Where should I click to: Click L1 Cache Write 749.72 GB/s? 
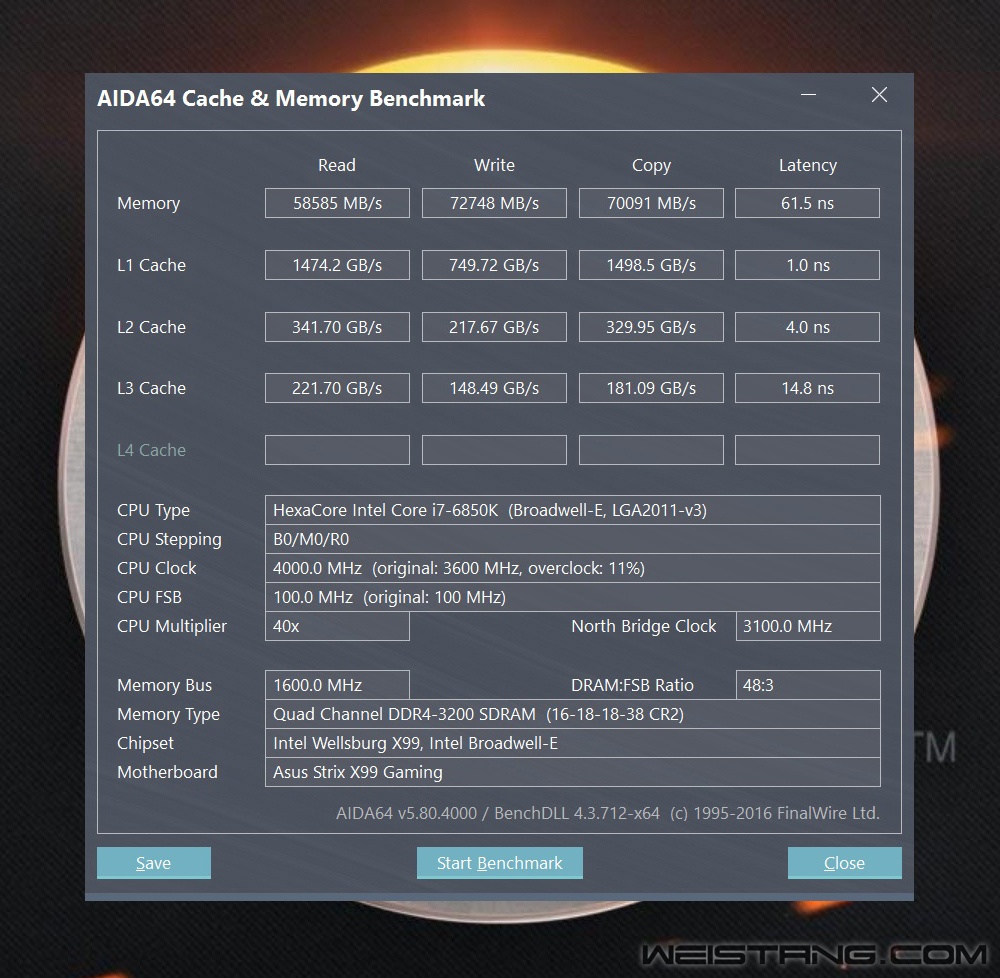(x=494, y=265)
